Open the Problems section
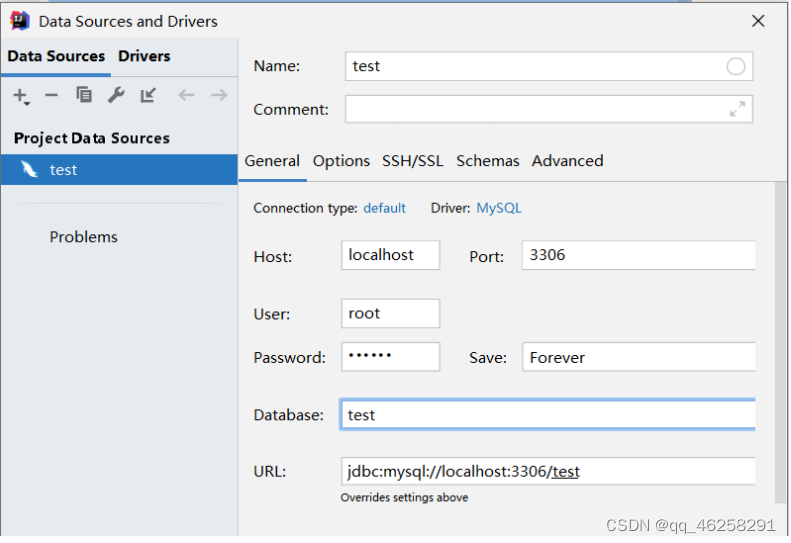Screen dimensions: 791x543 [83, 237]
